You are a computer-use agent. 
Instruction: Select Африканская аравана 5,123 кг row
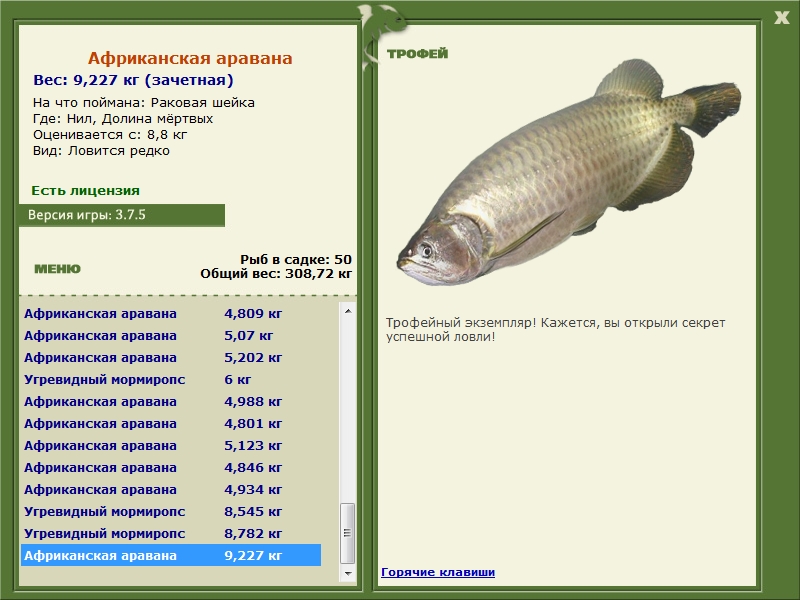171,445
